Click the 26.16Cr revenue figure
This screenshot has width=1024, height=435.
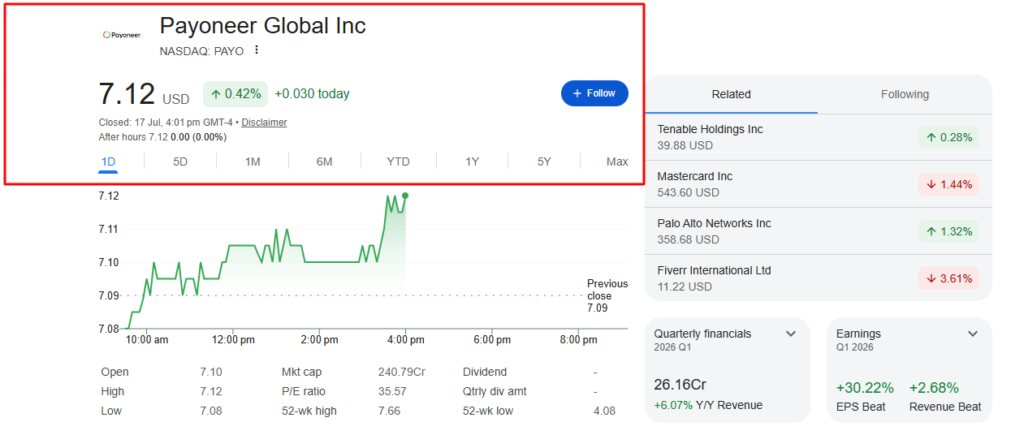(x=680, y=385)
